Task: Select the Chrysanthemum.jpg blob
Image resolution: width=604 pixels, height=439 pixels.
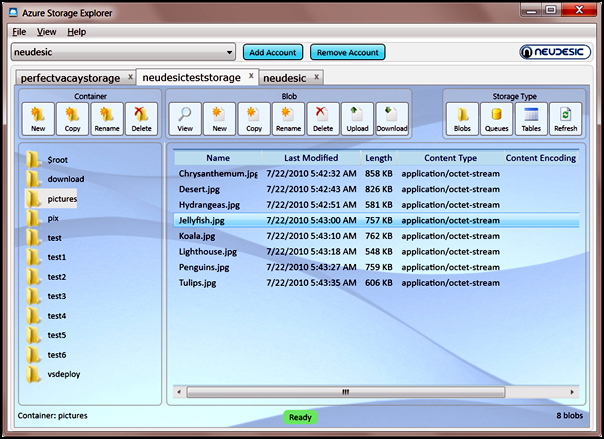Action: click(x=376, y=174)
